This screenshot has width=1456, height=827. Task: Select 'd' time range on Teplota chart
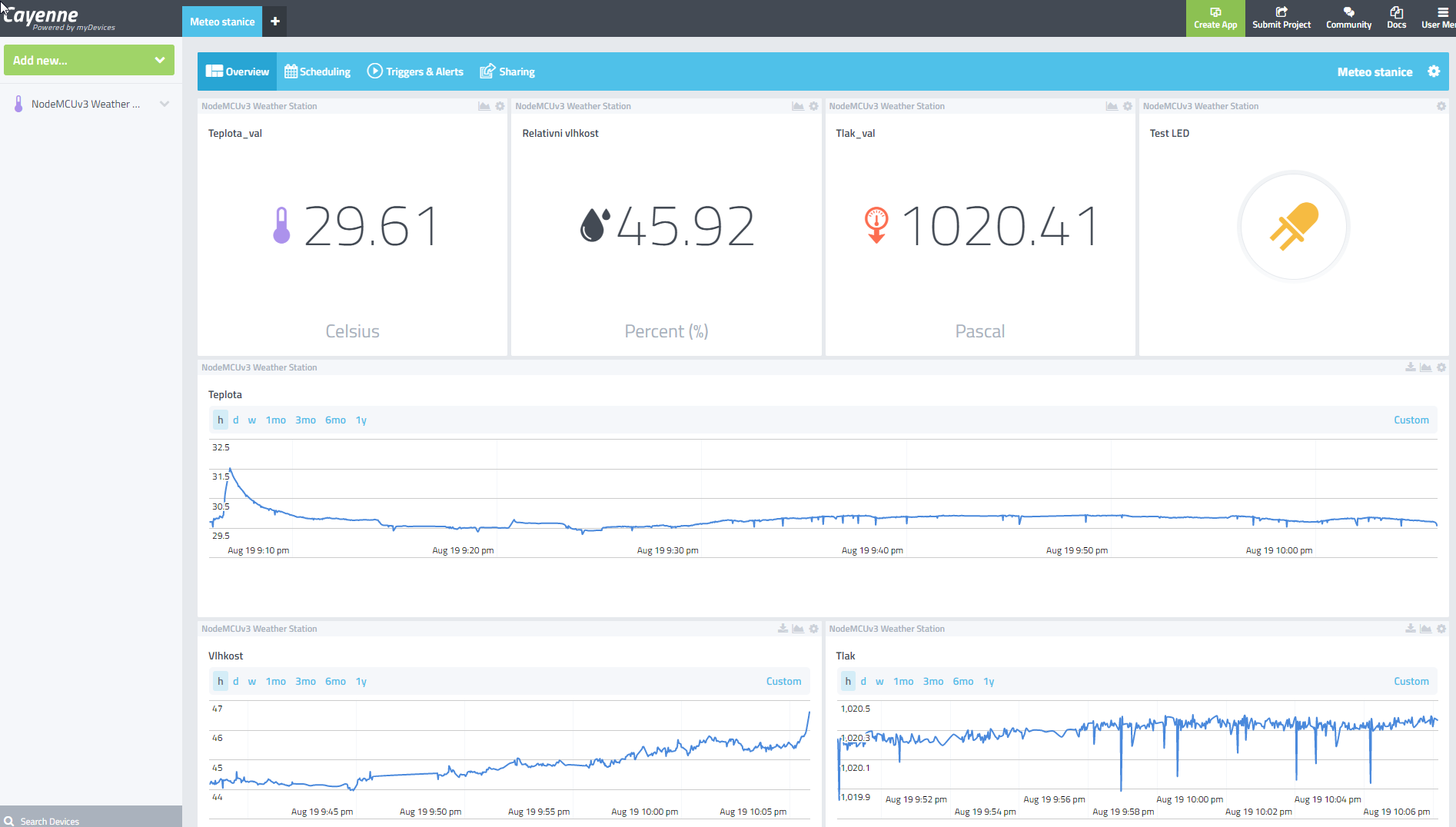pyautogui.click(x=235, y=420)
